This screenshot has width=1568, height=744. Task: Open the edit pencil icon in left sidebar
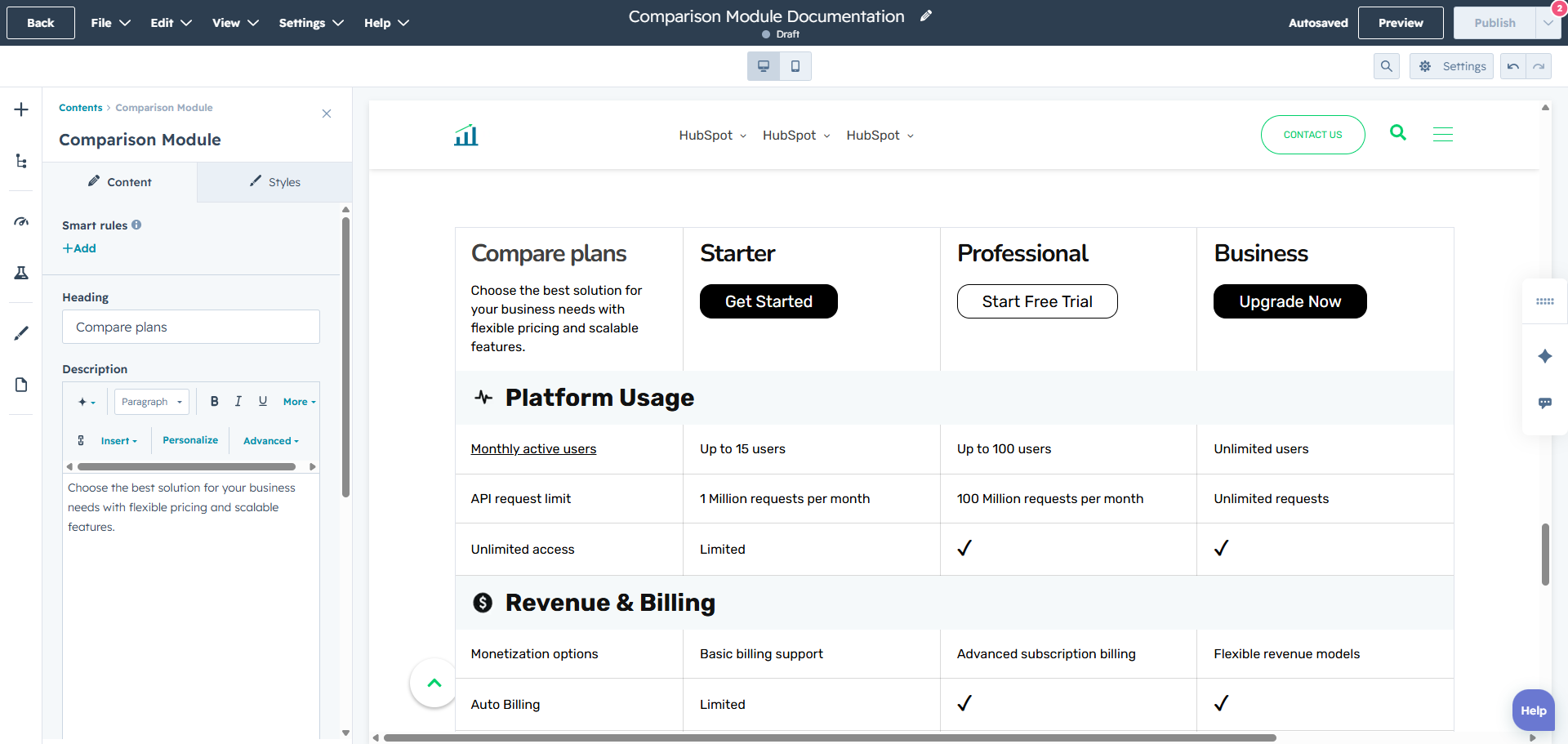[21, 333]
